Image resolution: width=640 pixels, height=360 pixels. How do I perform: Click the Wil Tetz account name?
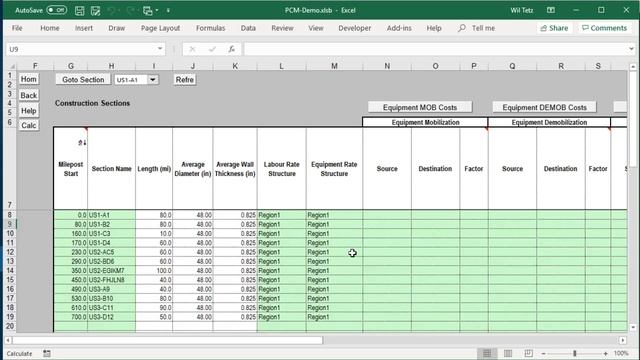coord(522,10)
